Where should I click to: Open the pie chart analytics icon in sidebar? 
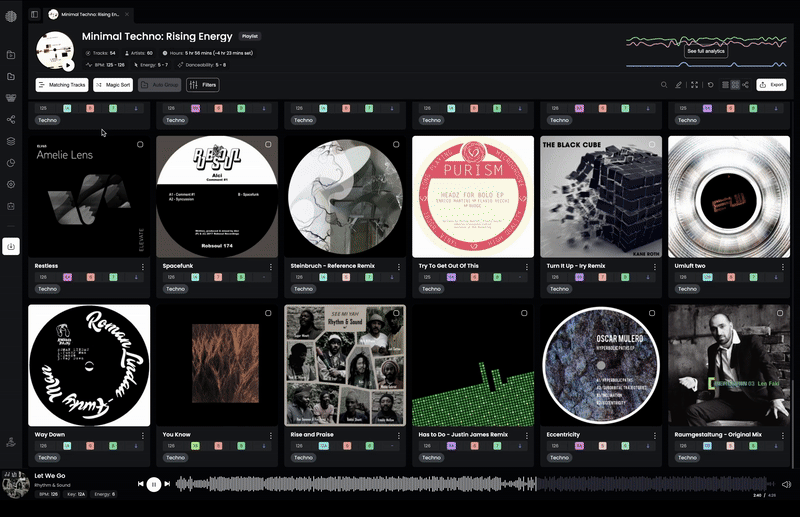pos(11,163)
